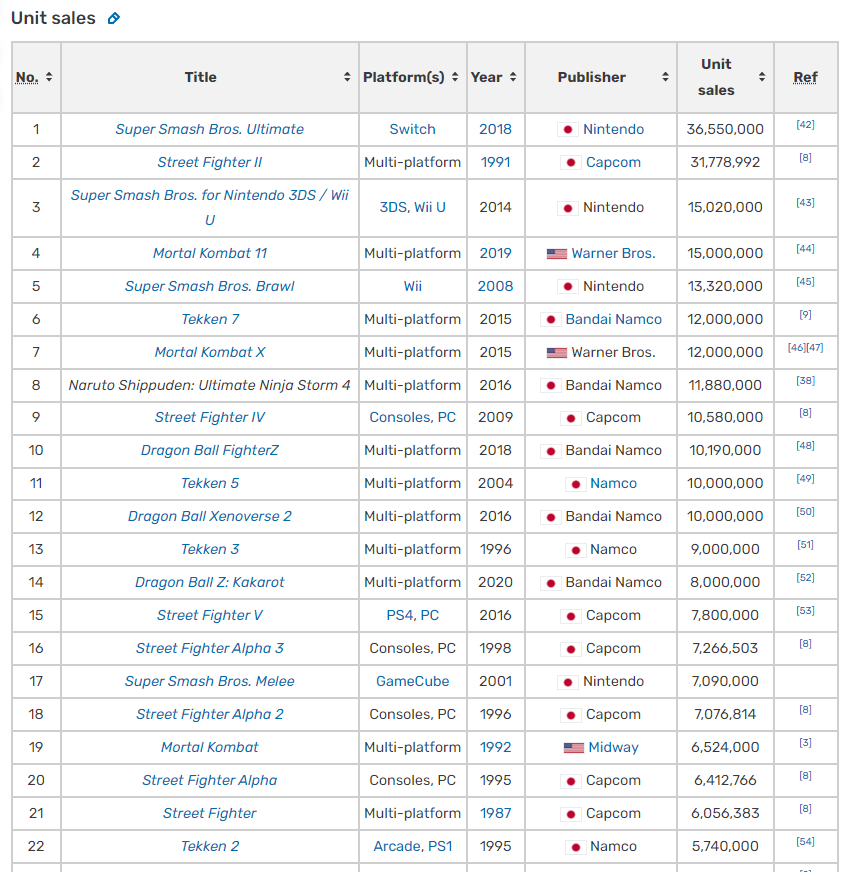Open Consoles, PC link in Street Fighter IV row
849x872 pixels.
[x=413, y=417]
